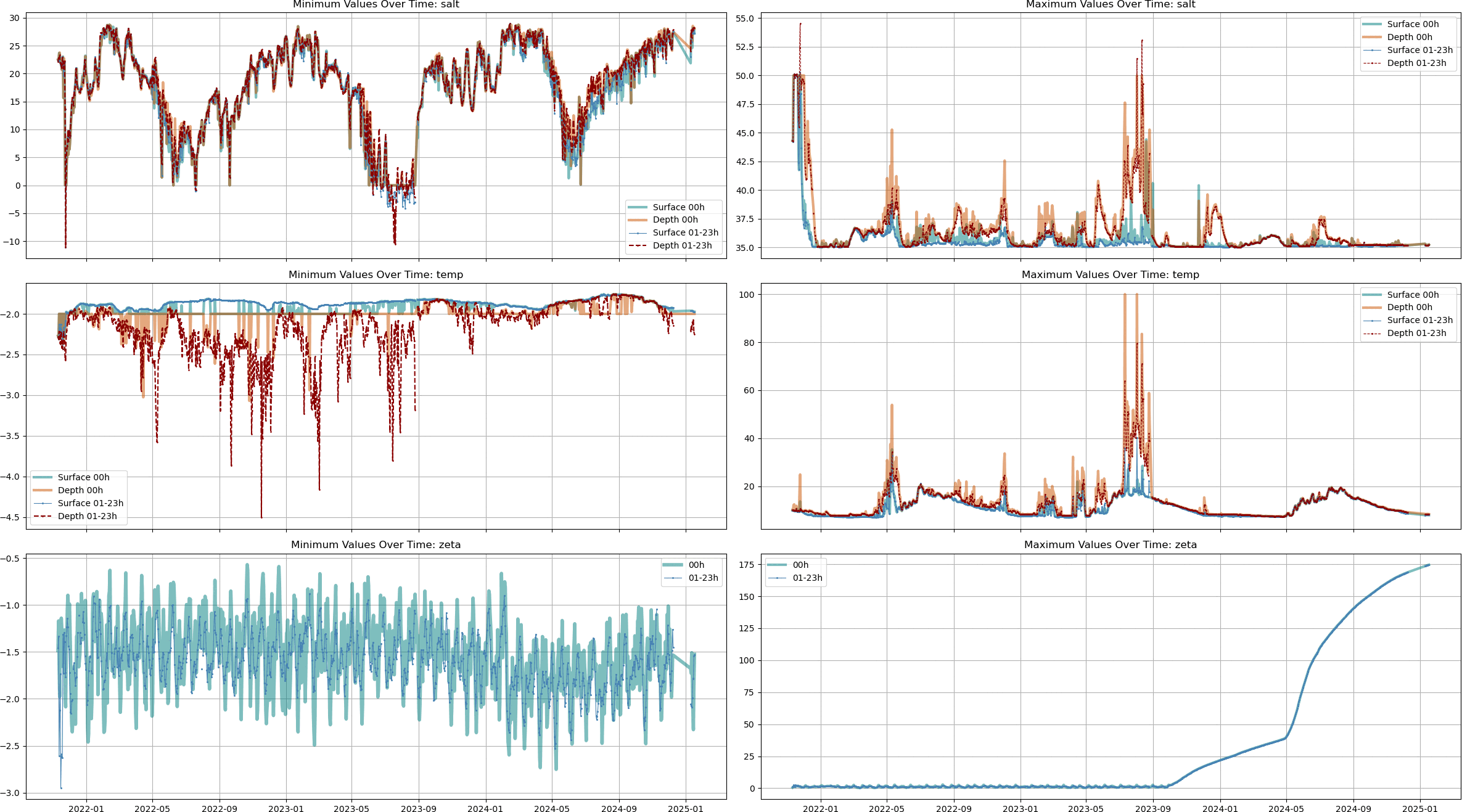Viewport: 1462px width, 812px height.
Task: Click y-axis tick '−10' on minimum salt plot
Action: [11, 241]
